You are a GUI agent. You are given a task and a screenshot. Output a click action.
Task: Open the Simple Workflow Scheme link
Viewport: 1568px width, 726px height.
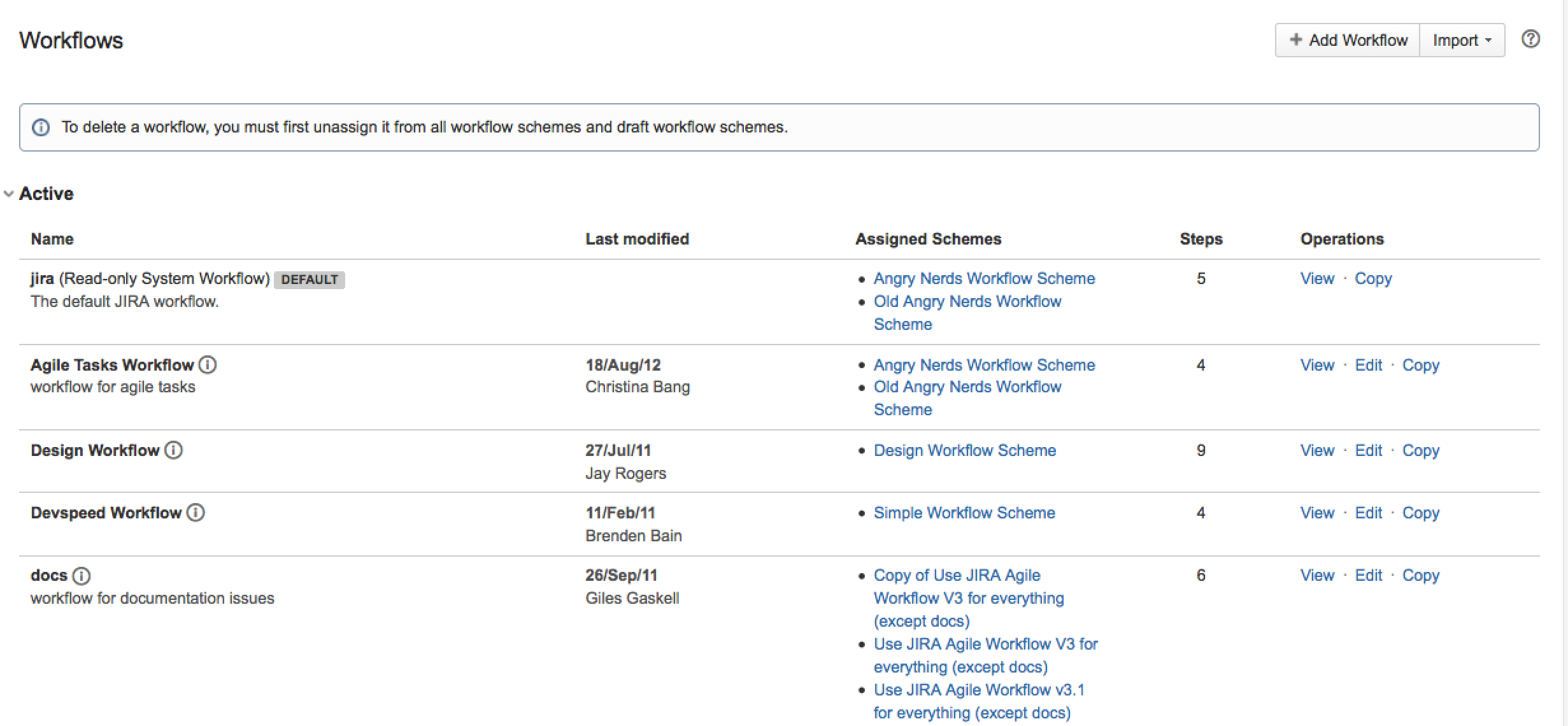pyautogui.click(x=964, y=513)
